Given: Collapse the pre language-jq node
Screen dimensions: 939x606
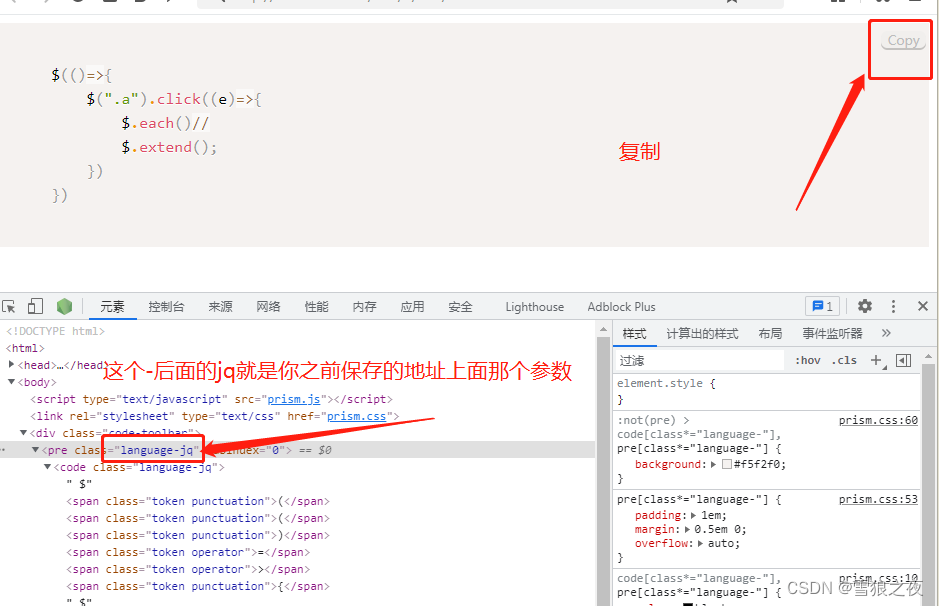Looking at the screenshot, I should click(x=35, y=450).
